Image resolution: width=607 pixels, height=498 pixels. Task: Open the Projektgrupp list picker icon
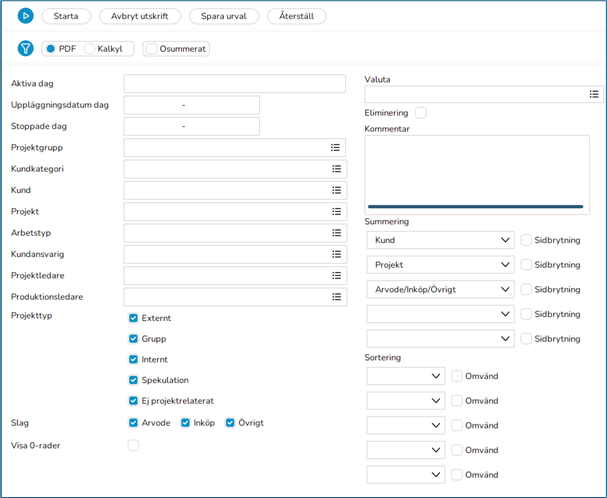[x=336, y=148]
